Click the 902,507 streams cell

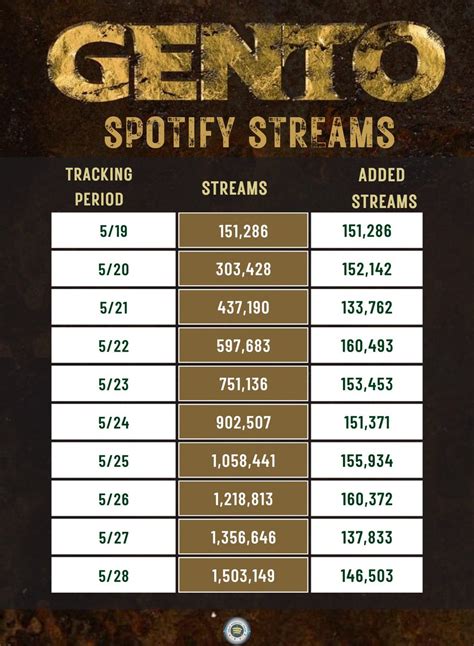[243, 422]
